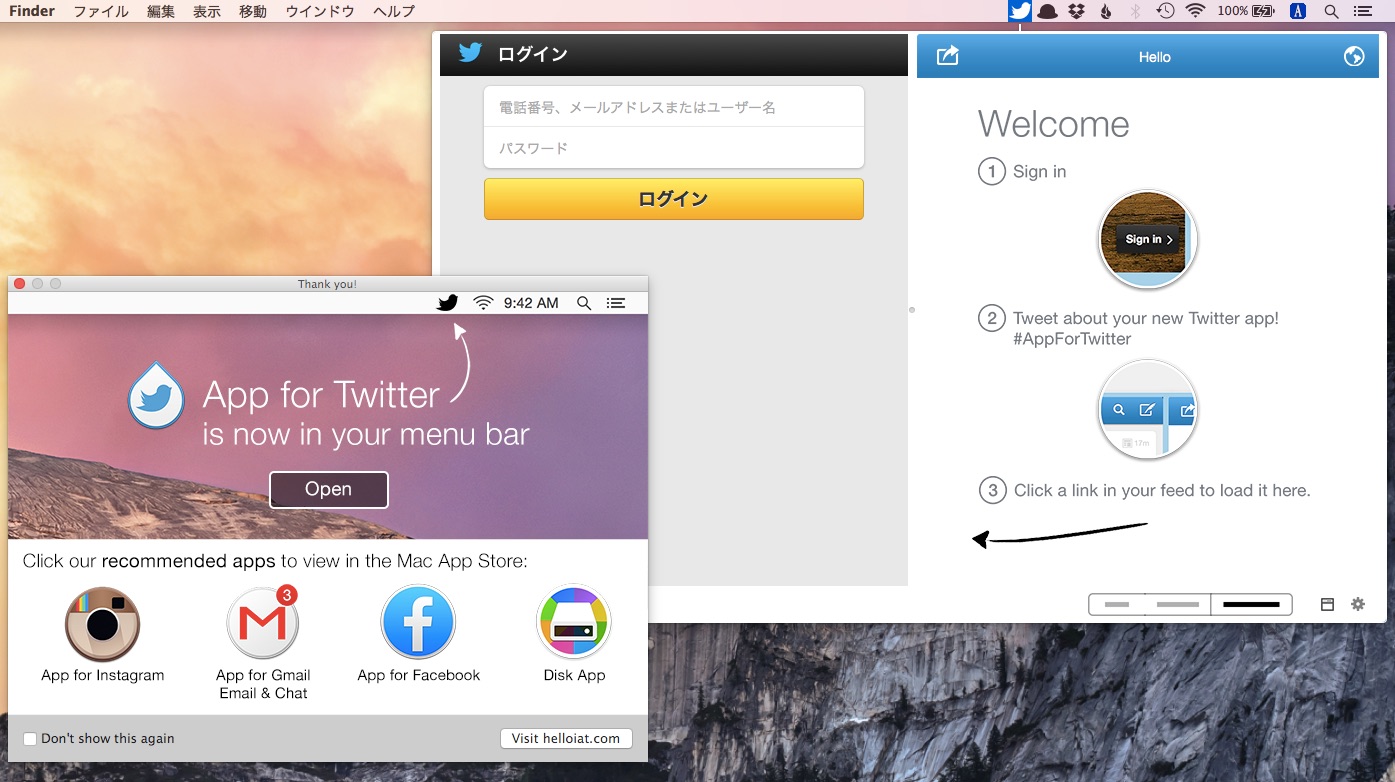Viewport: 1395px width, 782px height.
Task: Open the Bluetooth status menu
Action: click(1135, 12)
